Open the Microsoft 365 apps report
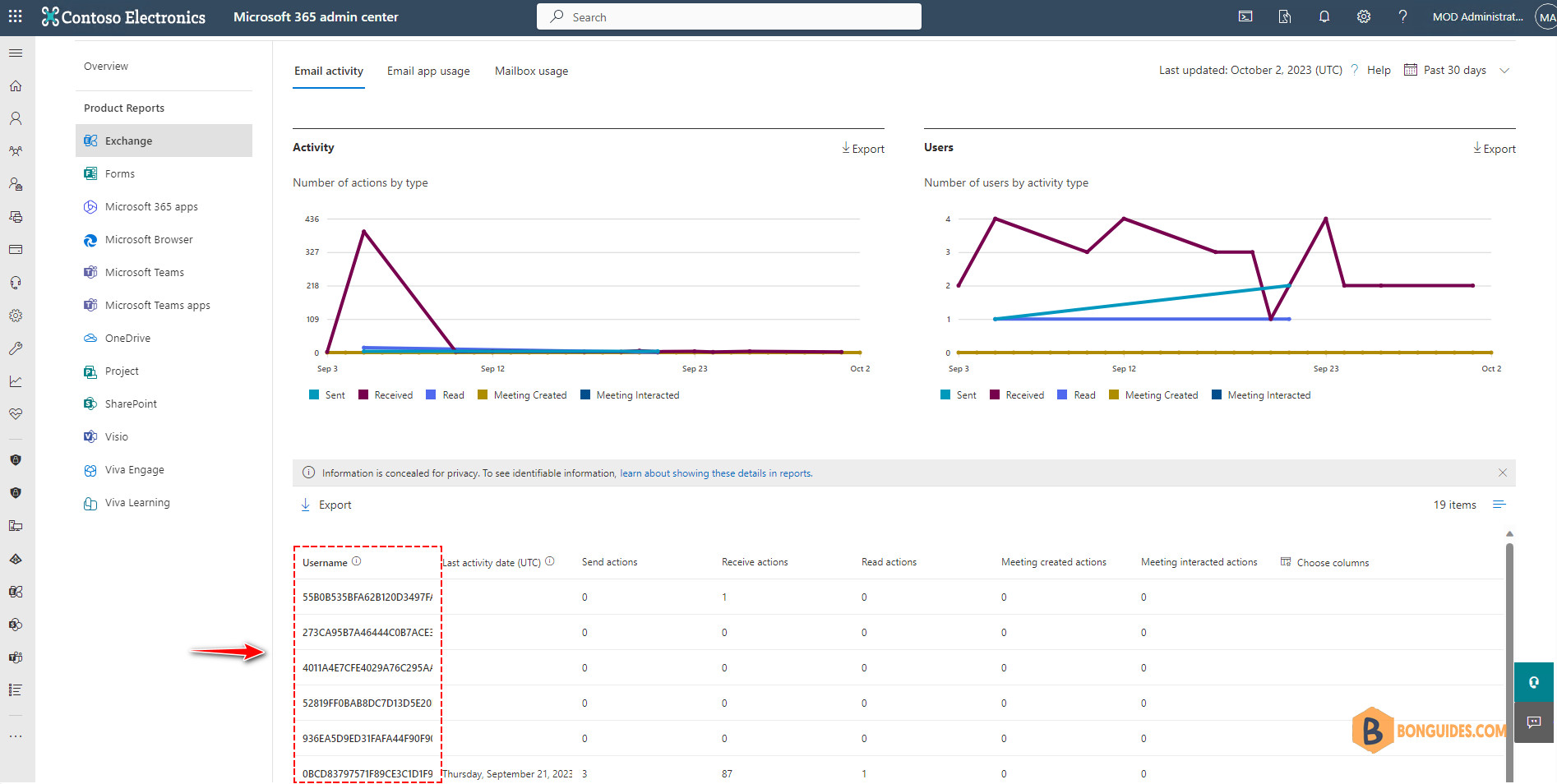This screenshot has height=784, width=1557. pyautogui.click(x=164, y=206)
